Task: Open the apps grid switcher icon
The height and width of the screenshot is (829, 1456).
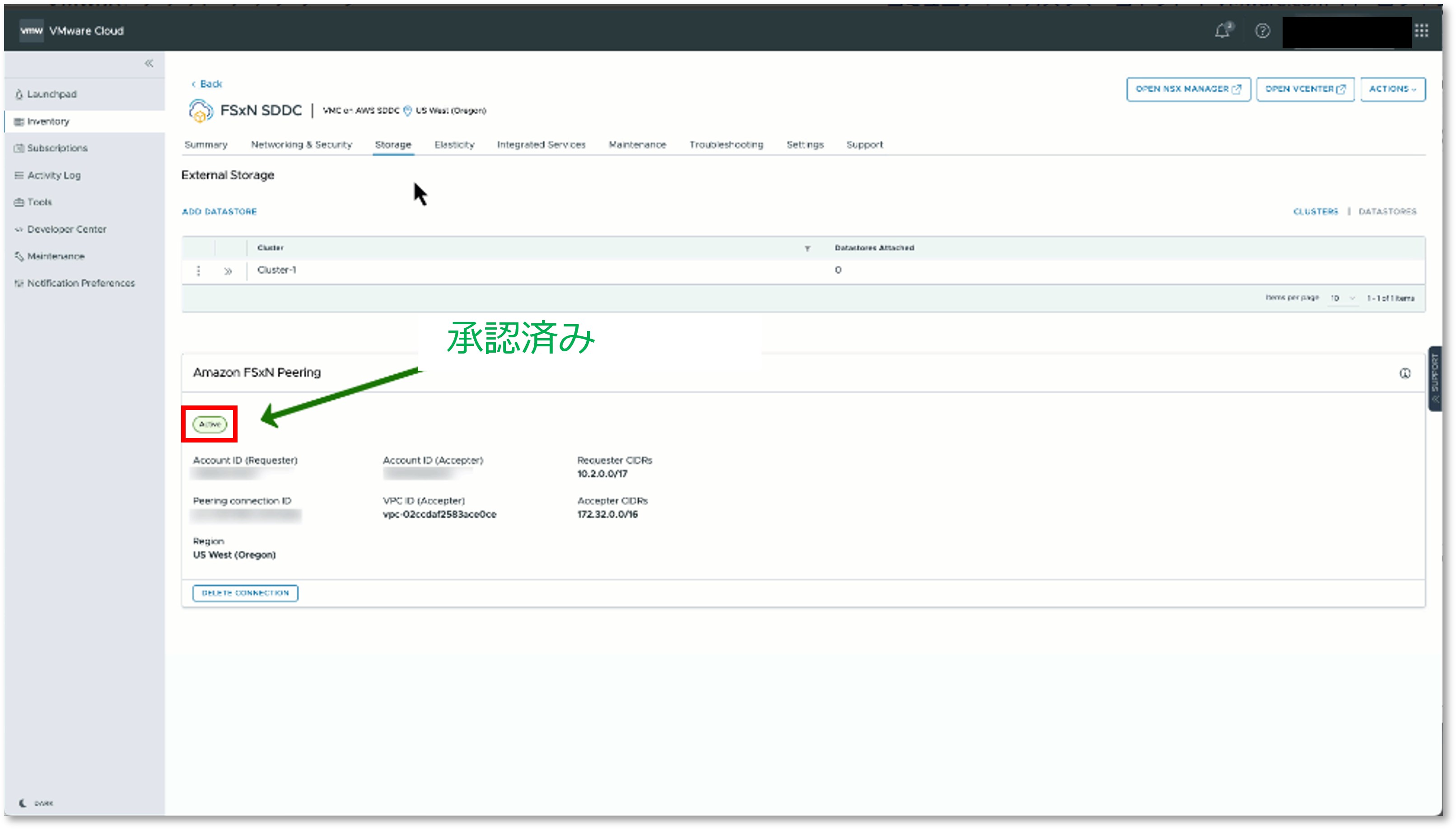Action: pyautogui.click(x=1421, y=31)
